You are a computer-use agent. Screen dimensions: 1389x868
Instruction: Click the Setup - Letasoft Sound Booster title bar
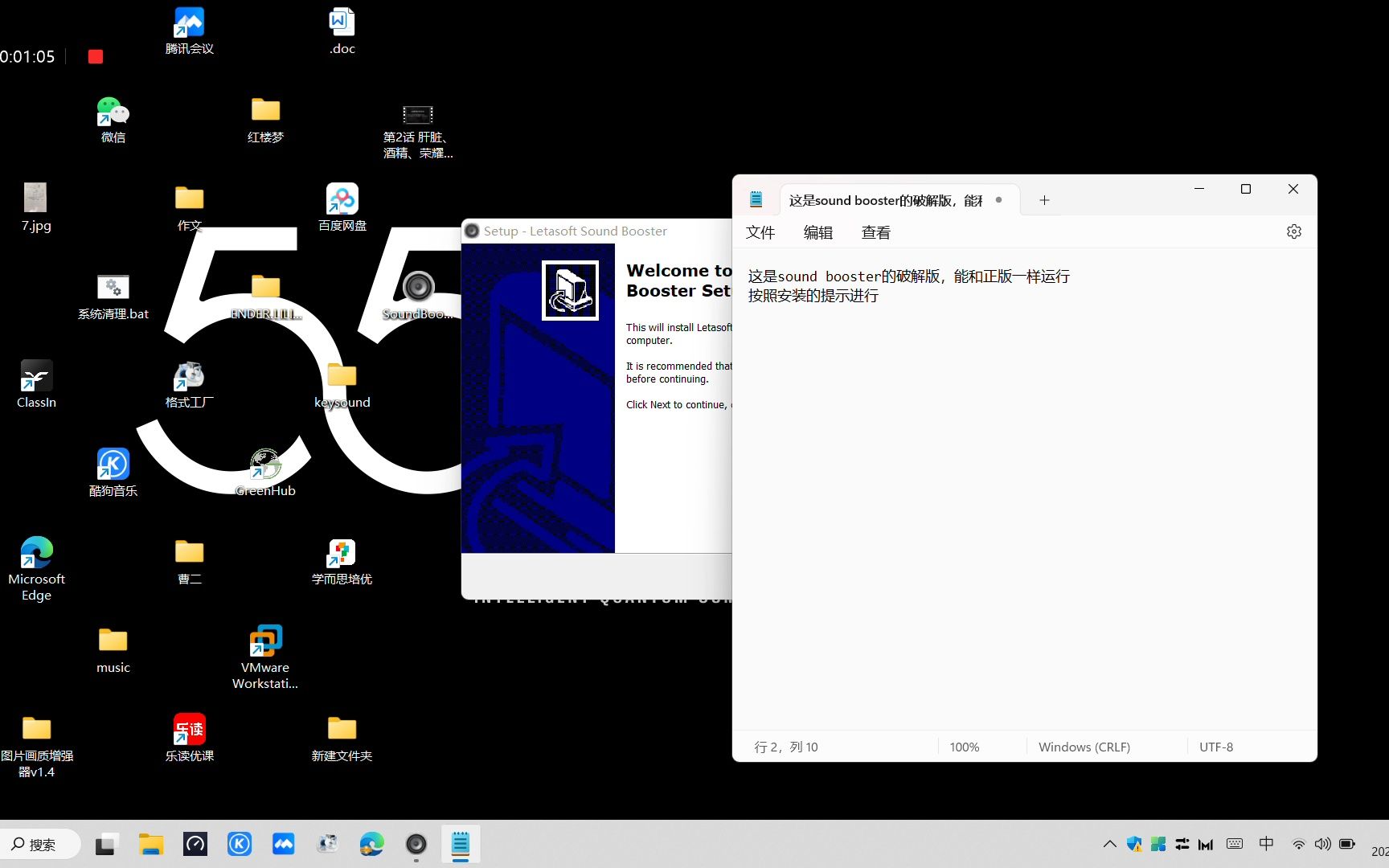point(596,231)
